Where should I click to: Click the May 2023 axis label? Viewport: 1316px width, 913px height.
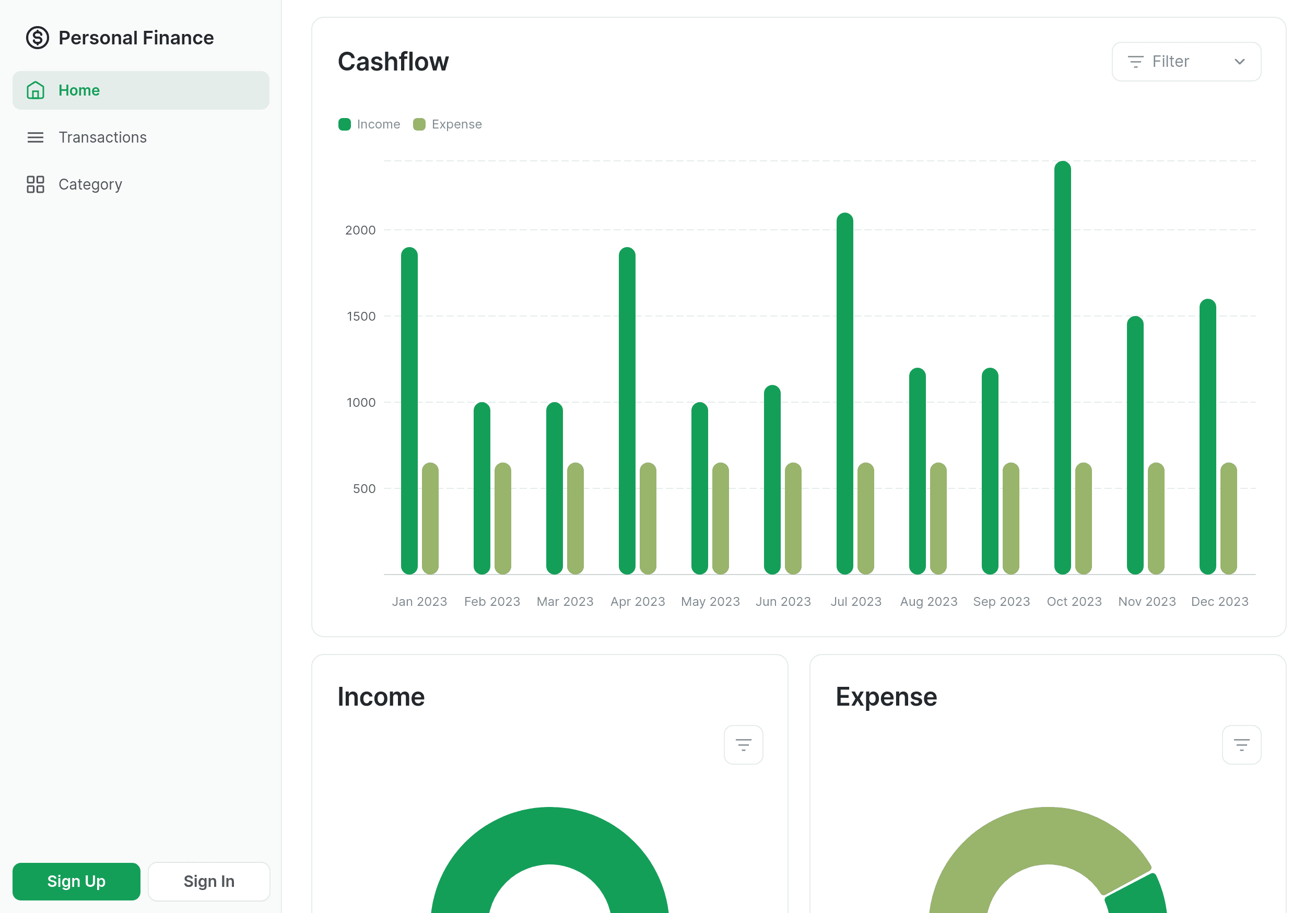pos(710,601)
